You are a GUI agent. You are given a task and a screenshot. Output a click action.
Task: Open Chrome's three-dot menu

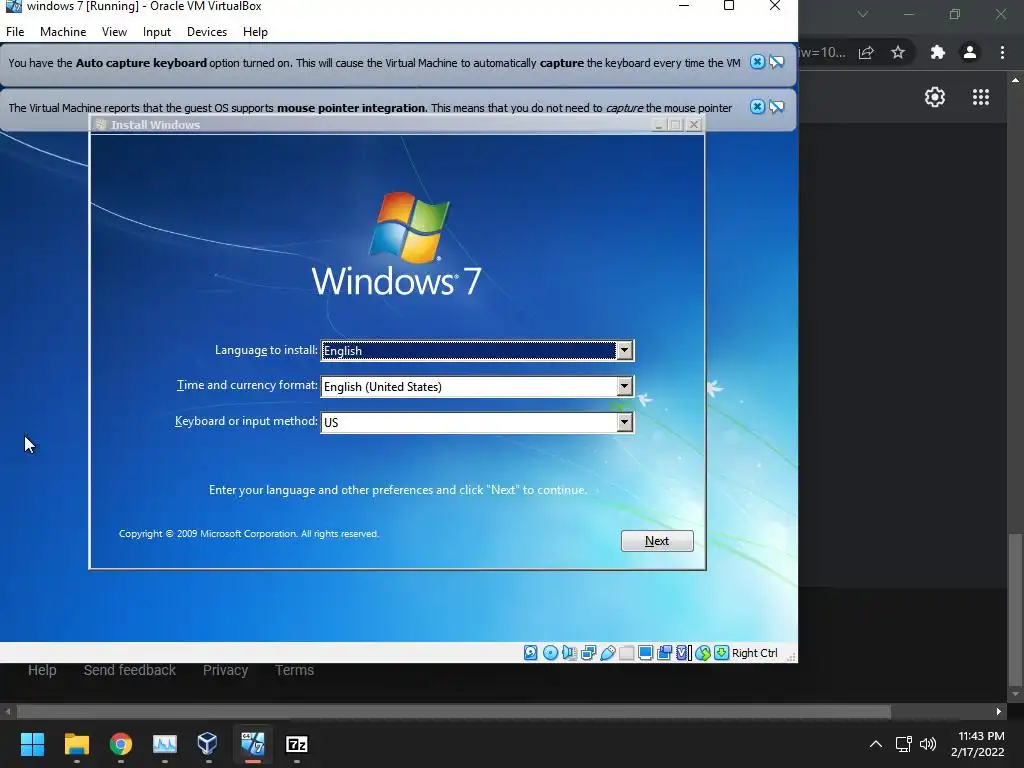click(x=1002, y=52)
